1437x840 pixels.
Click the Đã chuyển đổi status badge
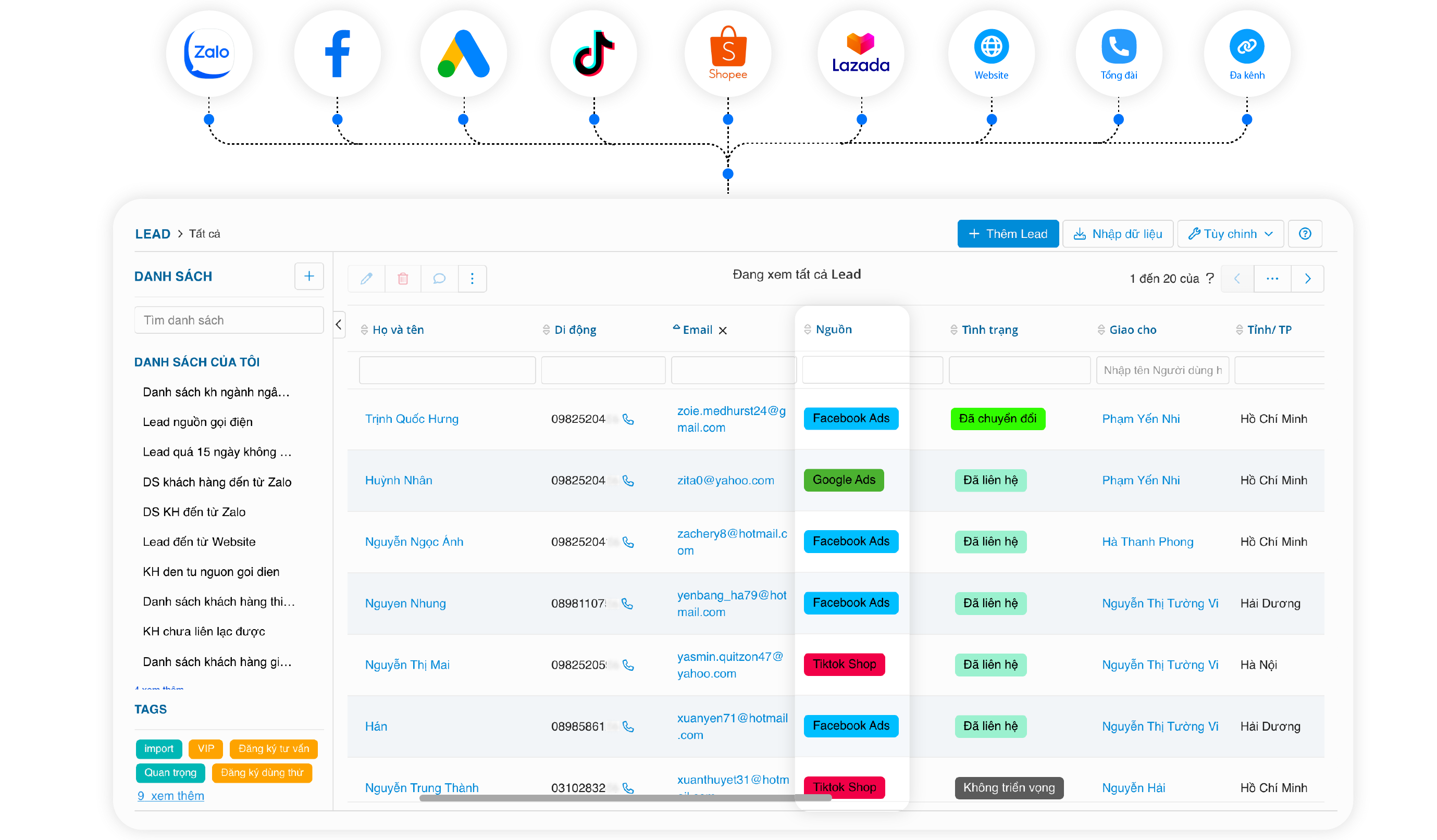[998, 419]
